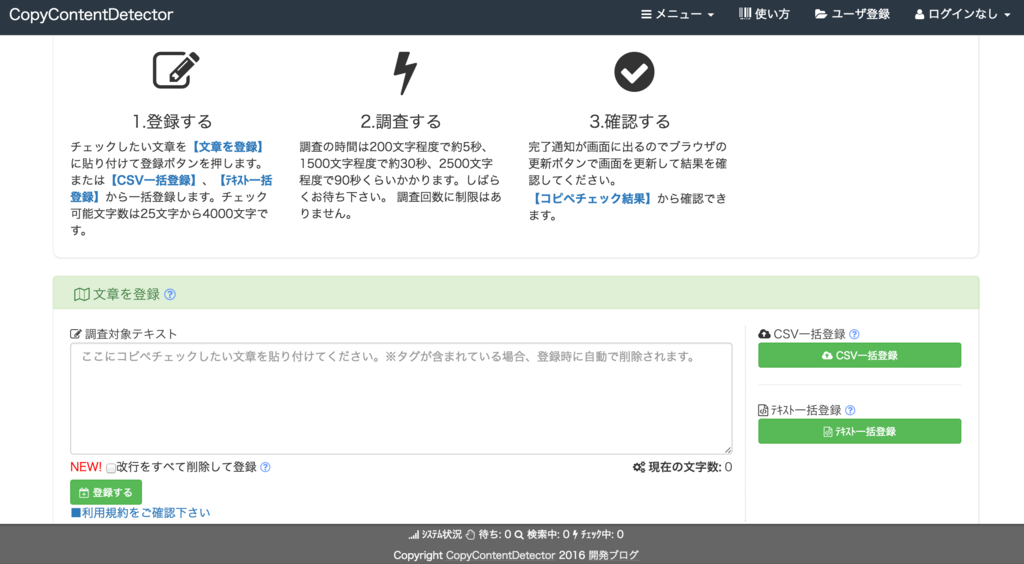Click the file icon beside ﾃｷｽﾄ一括登録 heading
1024x564 pixels.
(763, 410)
